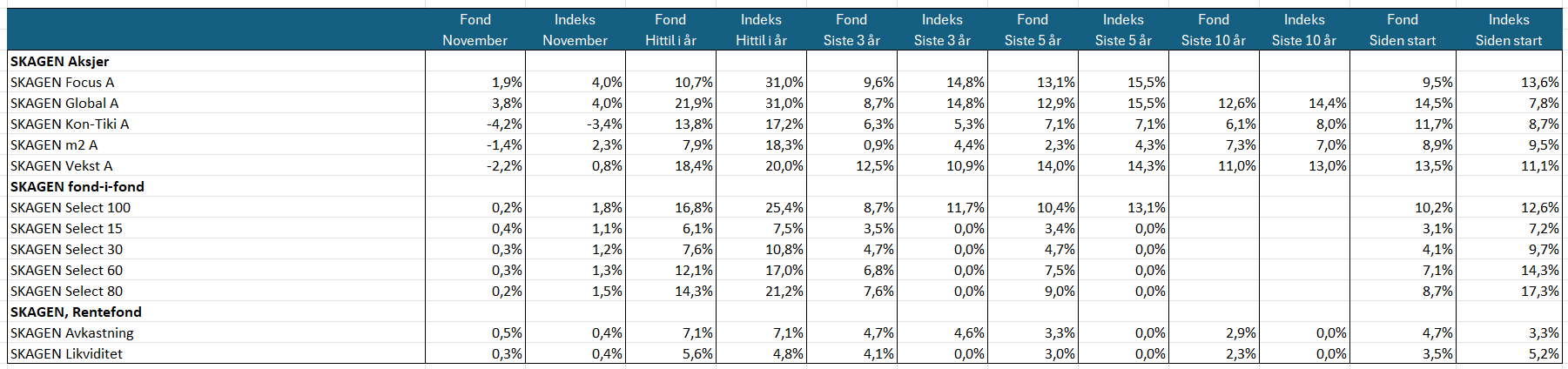Click the SKAGEN Aksjer section heading cell
Image resolution: width=1568 pixels, height=369 pixels.
(x=60, y=61)
